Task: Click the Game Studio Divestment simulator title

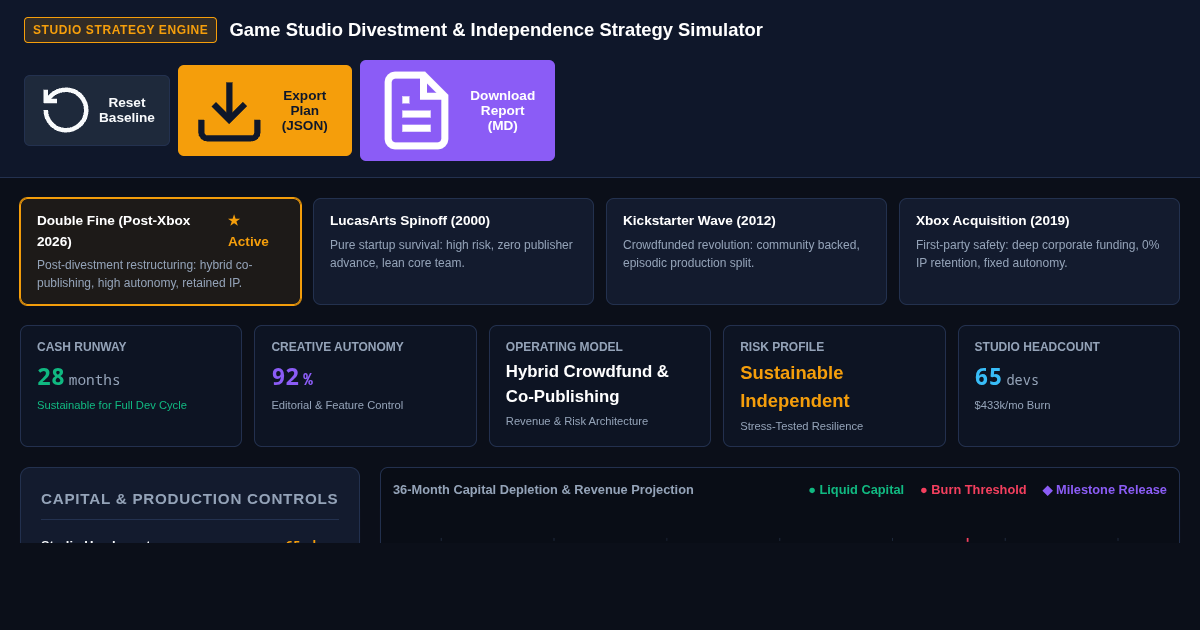Action: (x=496, y=30)
